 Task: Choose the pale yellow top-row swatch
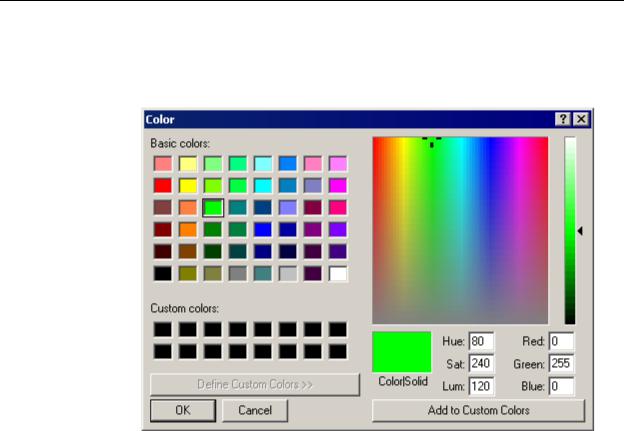click(x=188, y=164)
